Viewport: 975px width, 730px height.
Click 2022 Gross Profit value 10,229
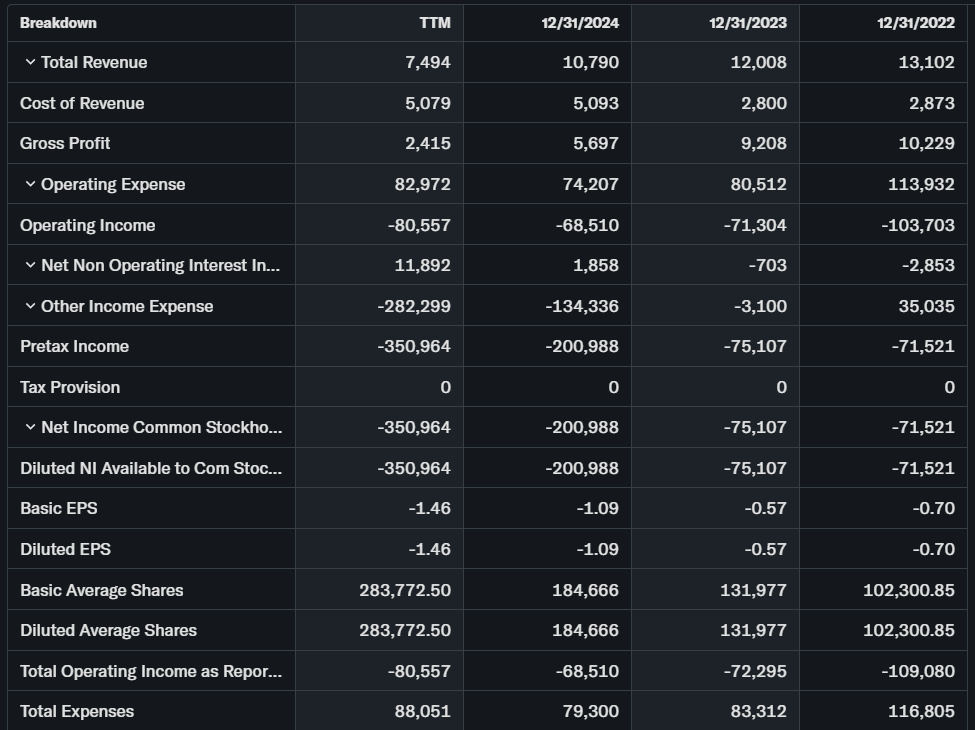click(x=926, y=144)
